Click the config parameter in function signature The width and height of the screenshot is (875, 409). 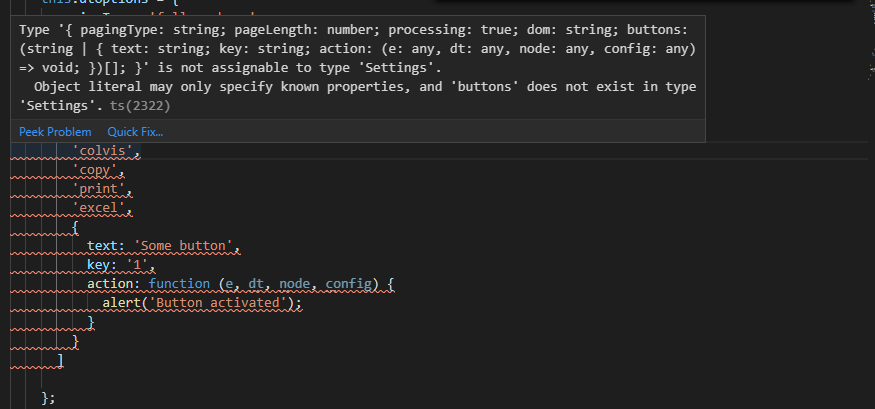[357, 284]
